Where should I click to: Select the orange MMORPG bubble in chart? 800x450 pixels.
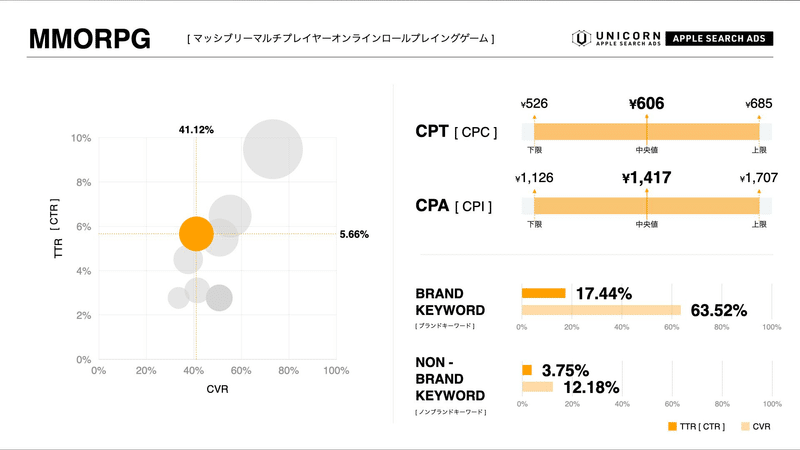point(196,234)
